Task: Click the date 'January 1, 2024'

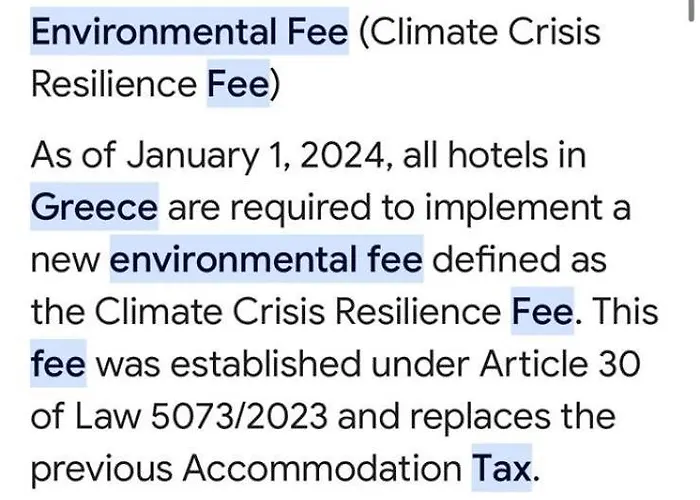Action: click(x=255, y=155)
